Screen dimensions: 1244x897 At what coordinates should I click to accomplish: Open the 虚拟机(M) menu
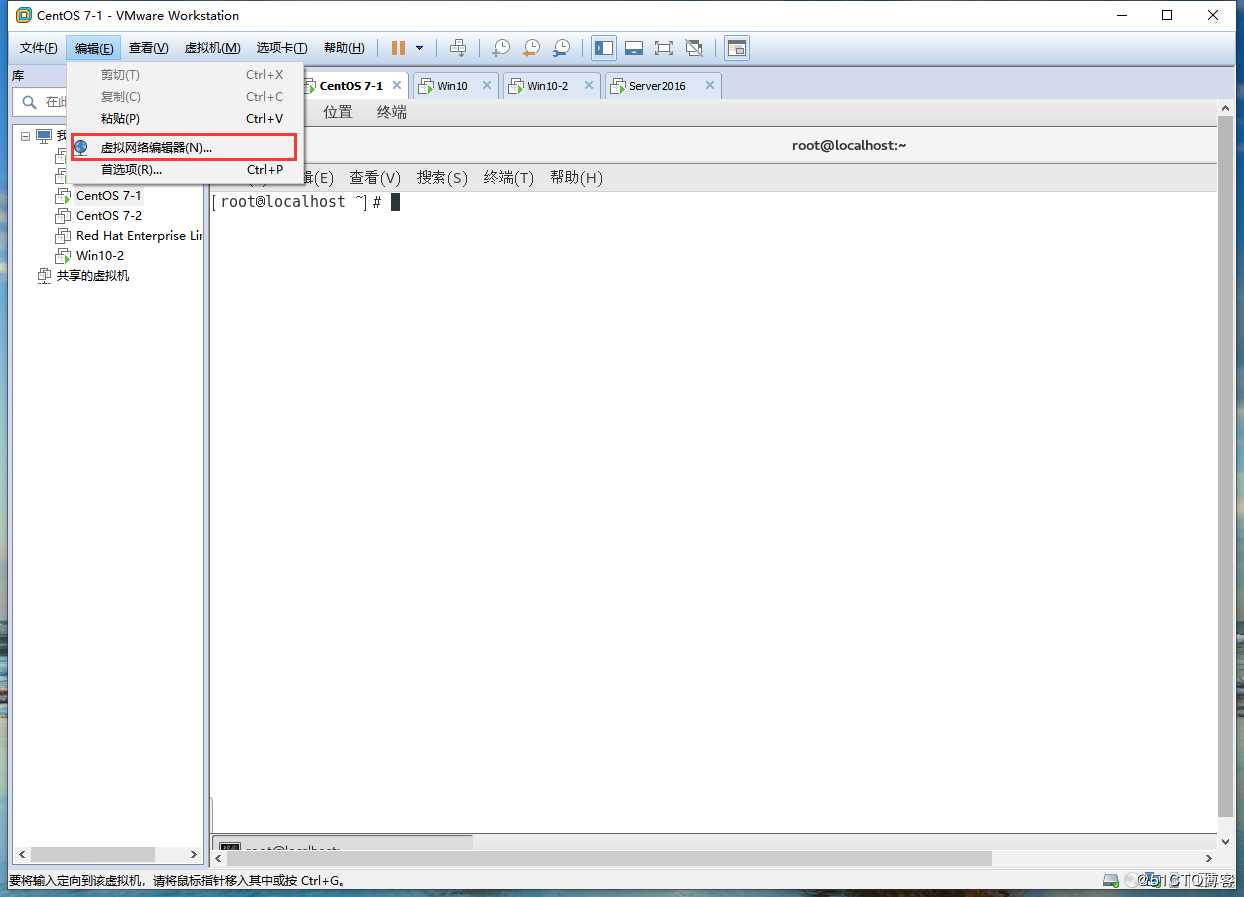[212, 48]
